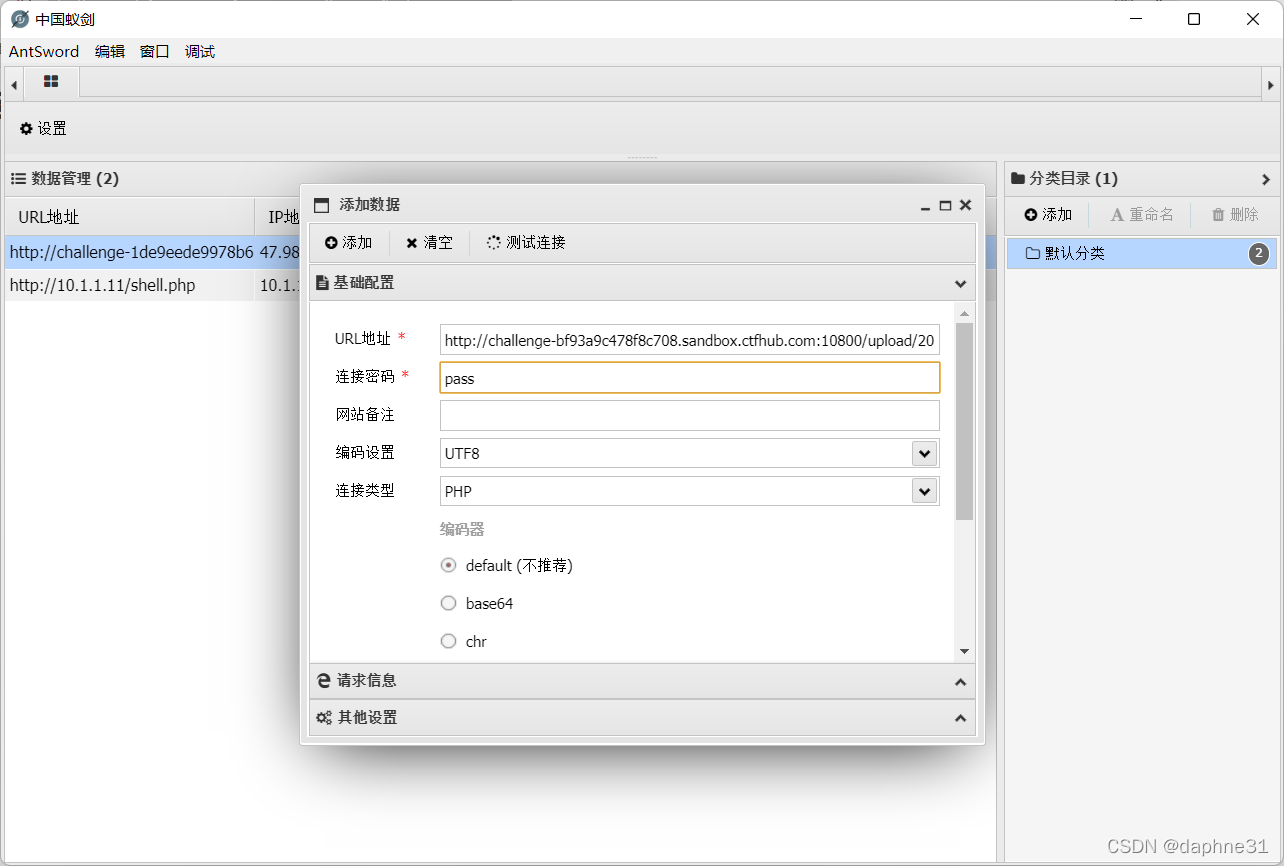Click 添加 in the 分类目录 panel
Viewport: 1284px width, 866px height.
click(1048, 215)
